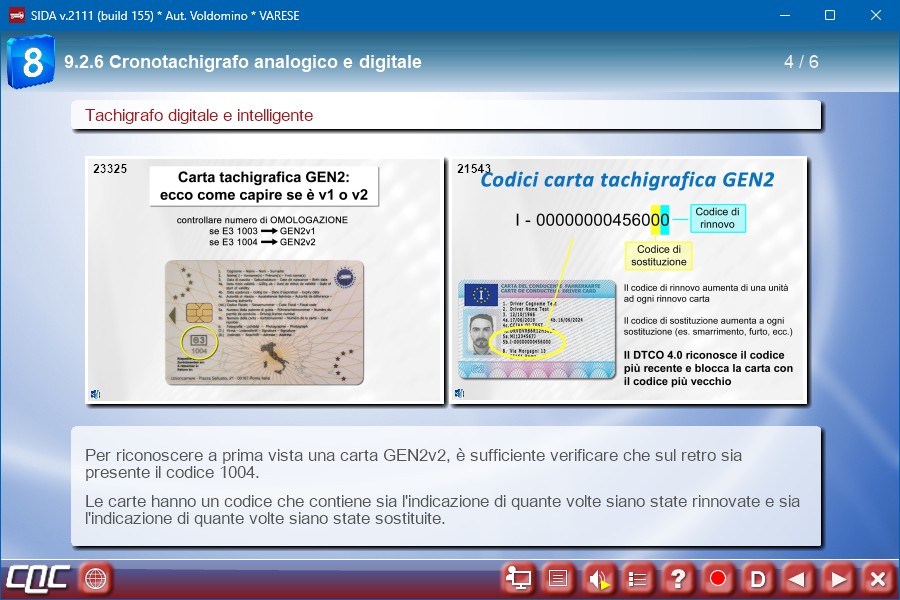Enlarge the Carta tachigrafica GEN2 image 23325
This screenshot has height=600, width=900.
click(264, 280)
